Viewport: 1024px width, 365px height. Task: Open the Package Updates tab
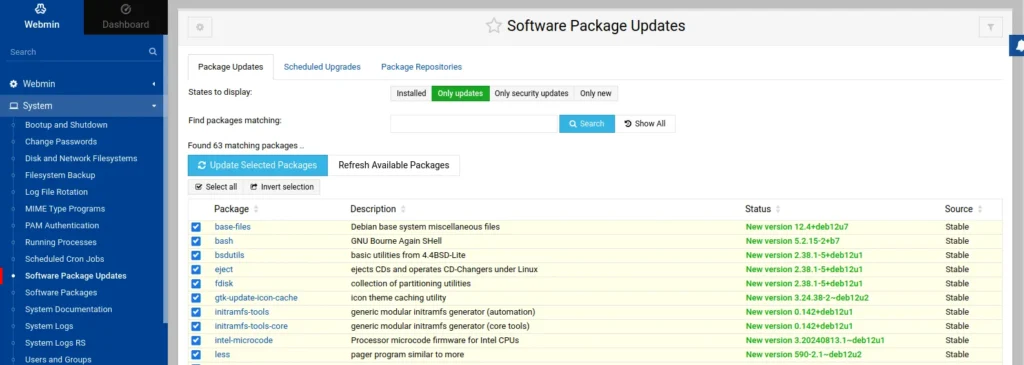pos(231,67)
